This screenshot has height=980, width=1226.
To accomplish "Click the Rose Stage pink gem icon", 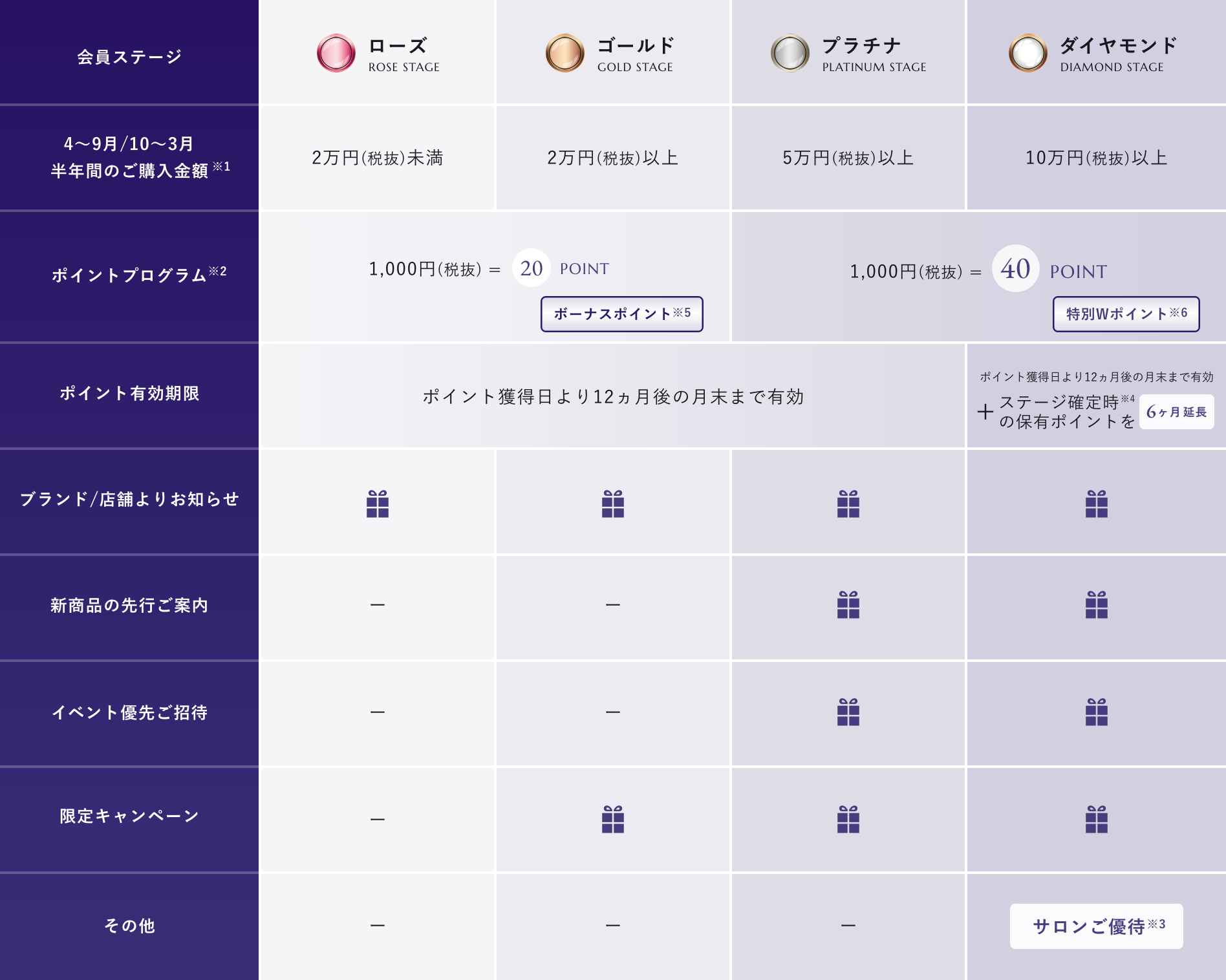I will [x=336, y=53].
